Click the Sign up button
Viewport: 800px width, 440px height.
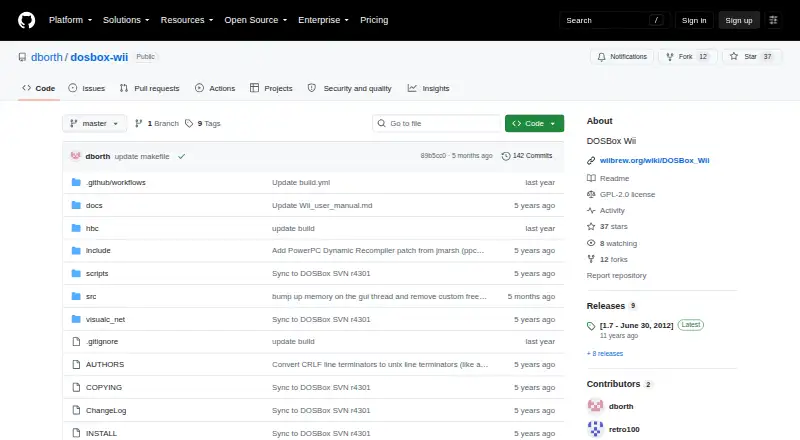[x=739, y=20]
